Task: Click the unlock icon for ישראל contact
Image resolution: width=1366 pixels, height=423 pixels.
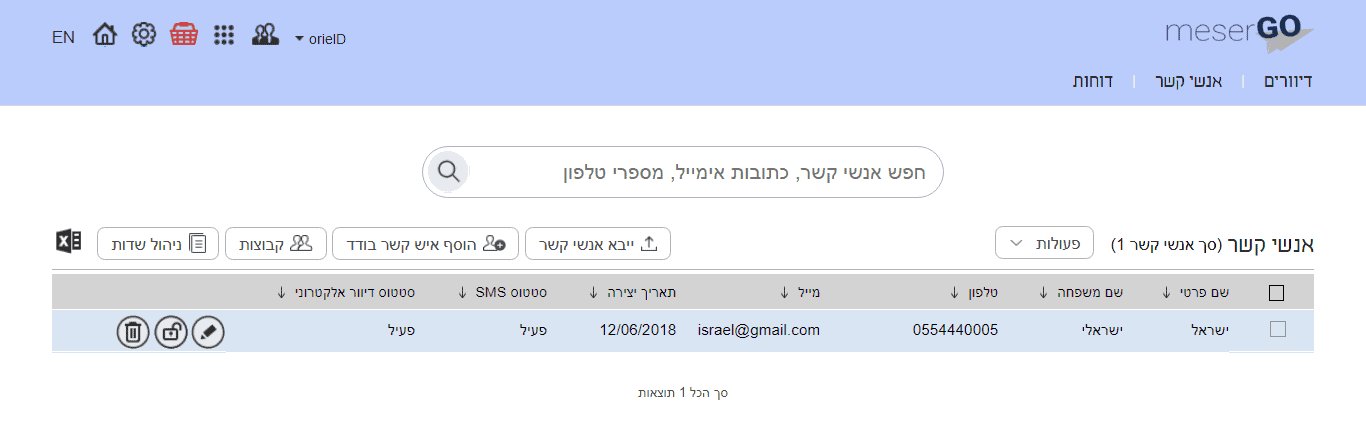Action: pyautogui.click(x=171, y=331)
